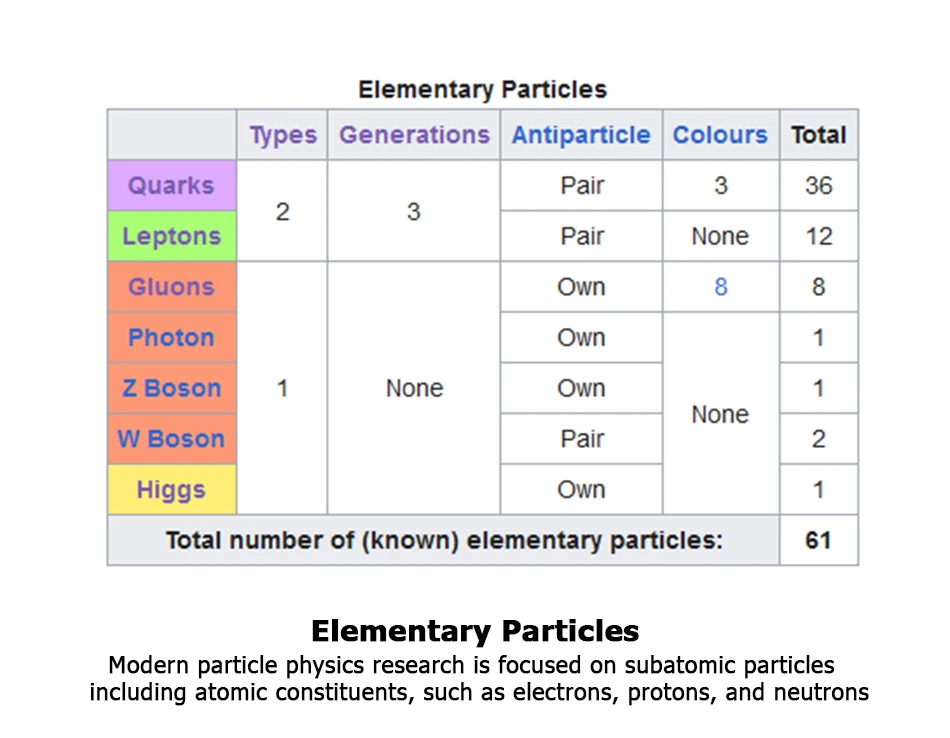
Task: Click the blue 8 colours link
Action: [720, 287]
